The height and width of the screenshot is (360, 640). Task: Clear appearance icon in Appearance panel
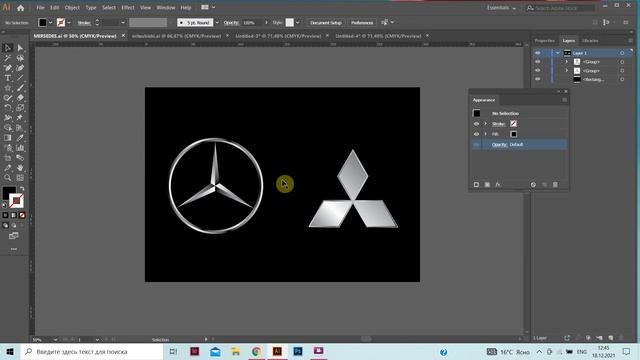[533, 185]
